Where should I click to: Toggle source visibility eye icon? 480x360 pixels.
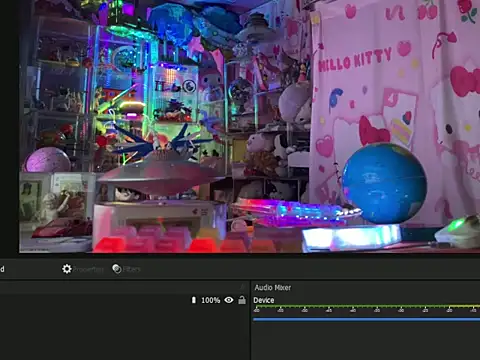tap(229, 300)
